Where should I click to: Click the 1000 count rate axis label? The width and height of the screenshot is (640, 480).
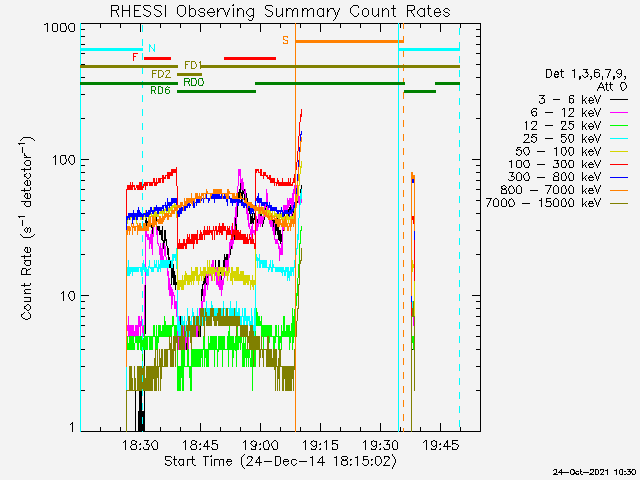click(60, 27)
